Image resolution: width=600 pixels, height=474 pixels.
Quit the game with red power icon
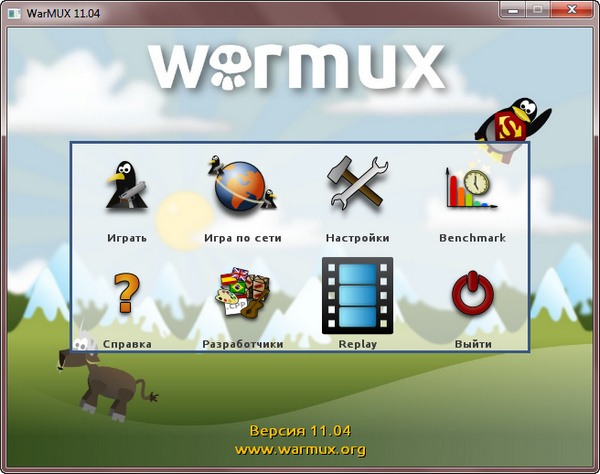pos(473,293)
